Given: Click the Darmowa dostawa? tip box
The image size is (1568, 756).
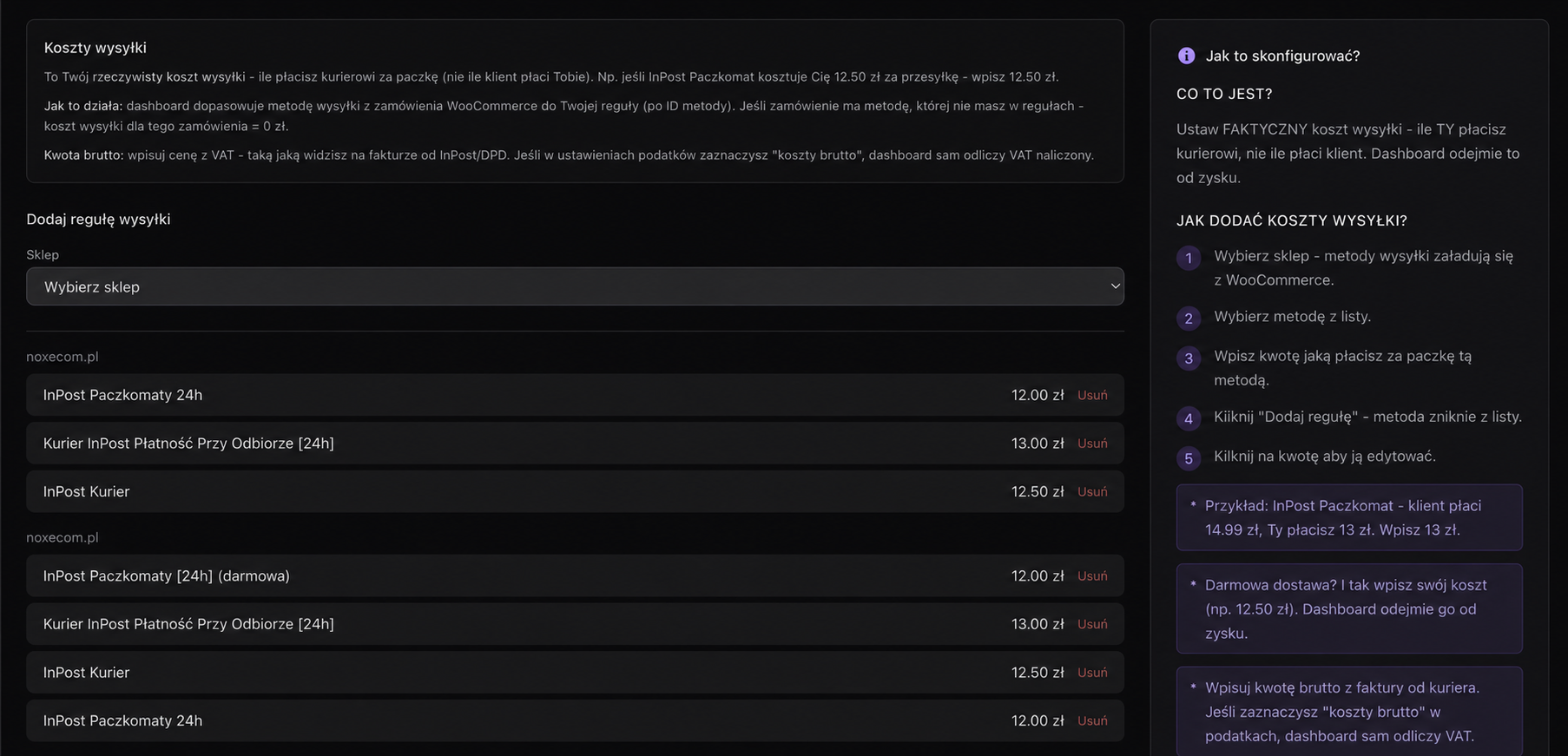Looking at the screenshot, I should click(x=1349, y=608).
